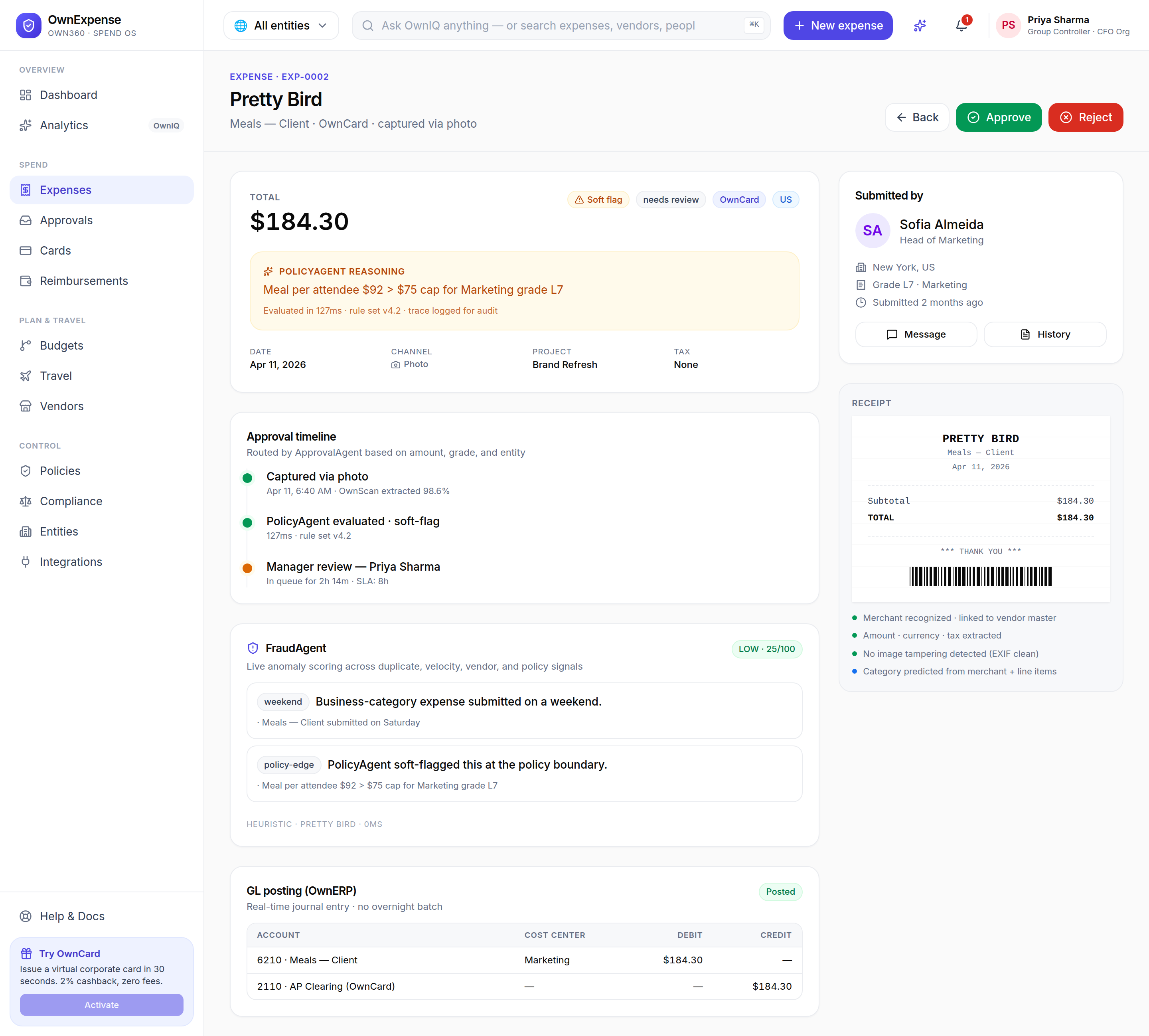Open Analytics sparkle icon in sidebar

(26, 125)
